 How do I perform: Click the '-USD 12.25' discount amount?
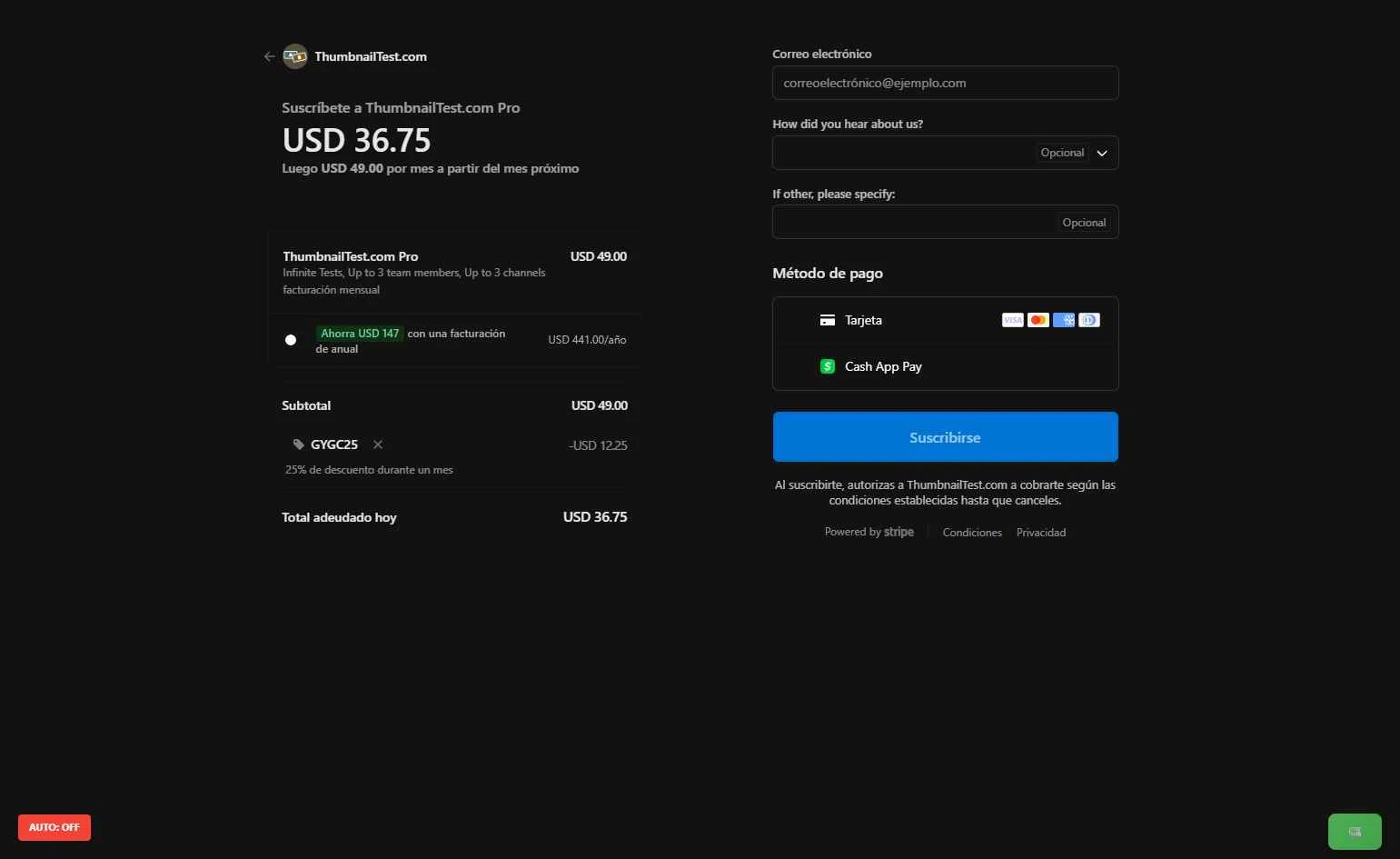(x=598, y=445)
